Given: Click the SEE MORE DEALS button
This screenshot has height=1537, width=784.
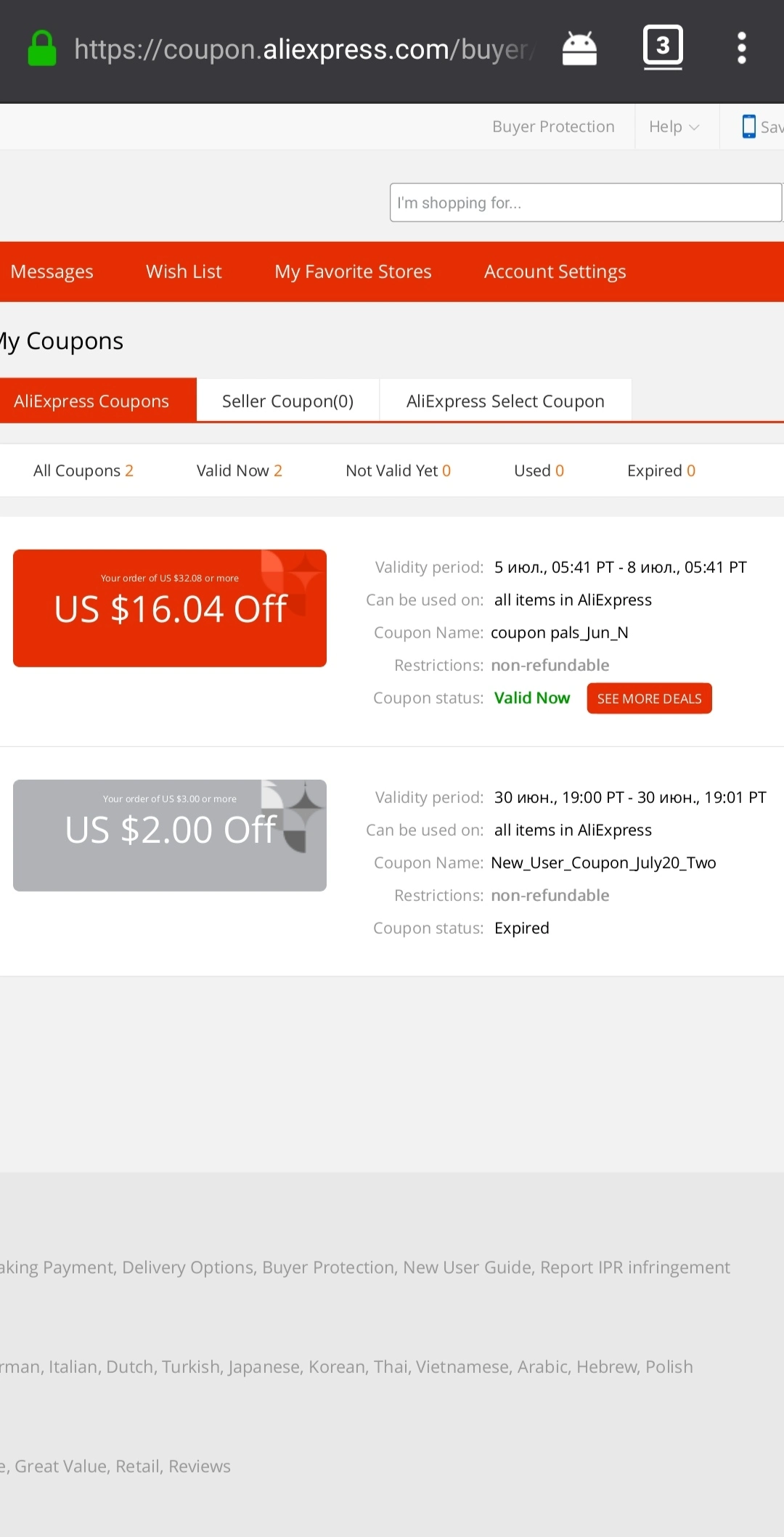Looking at the screenshot, I should click(649, 698).
